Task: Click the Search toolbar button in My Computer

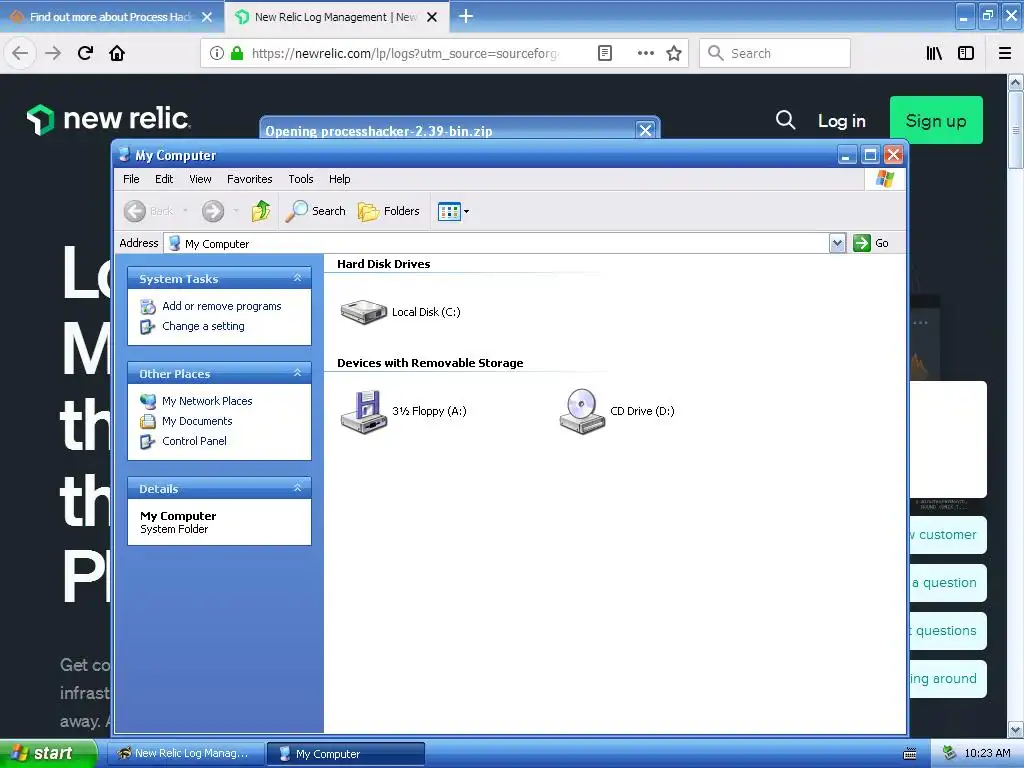Action: coord(315,211)
